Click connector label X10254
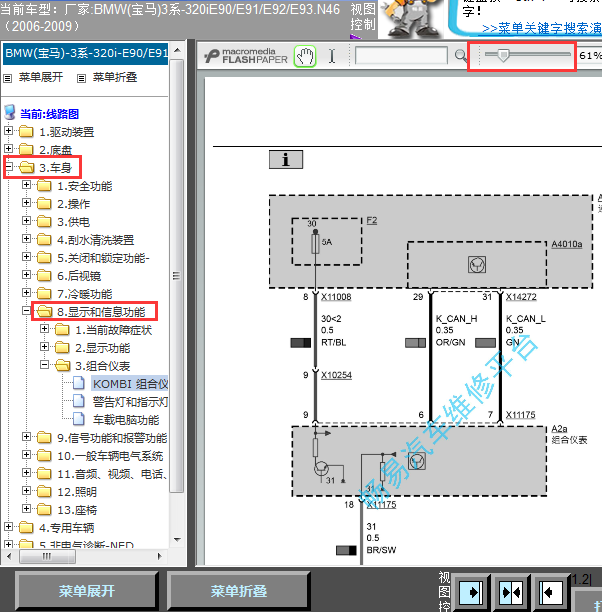This screenshot has height=612, width=602. point(336,375)
